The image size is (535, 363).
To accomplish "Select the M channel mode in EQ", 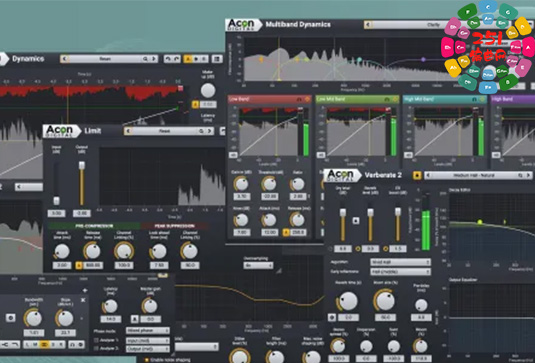I will pyautogui.click(x=35, y=345).
